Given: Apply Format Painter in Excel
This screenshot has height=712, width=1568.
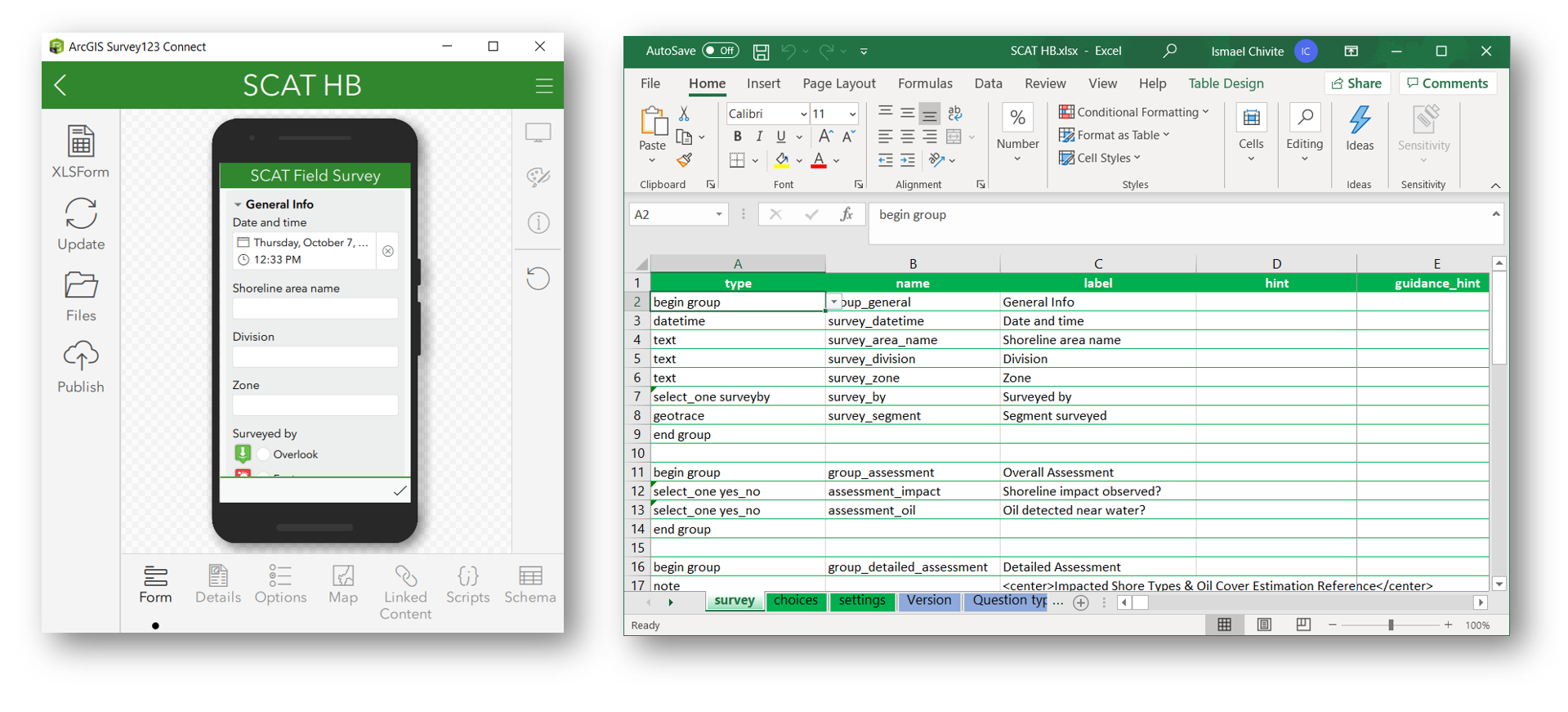Looking at the screenshot, I should tap(684, 160).
